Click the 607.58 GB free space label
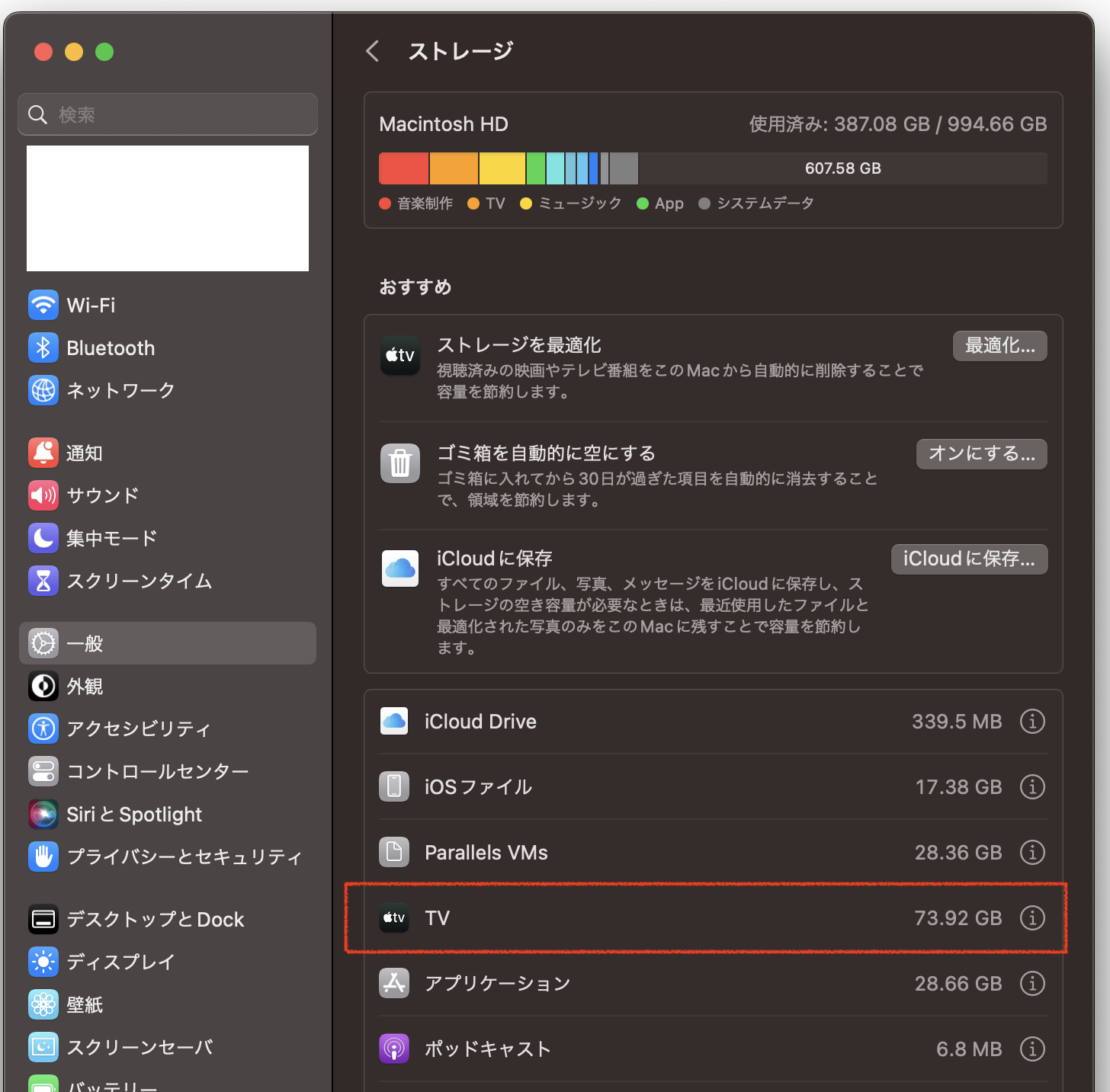Image resolution: width=1110 pixels, height=1092 pixels. [843, 168]
